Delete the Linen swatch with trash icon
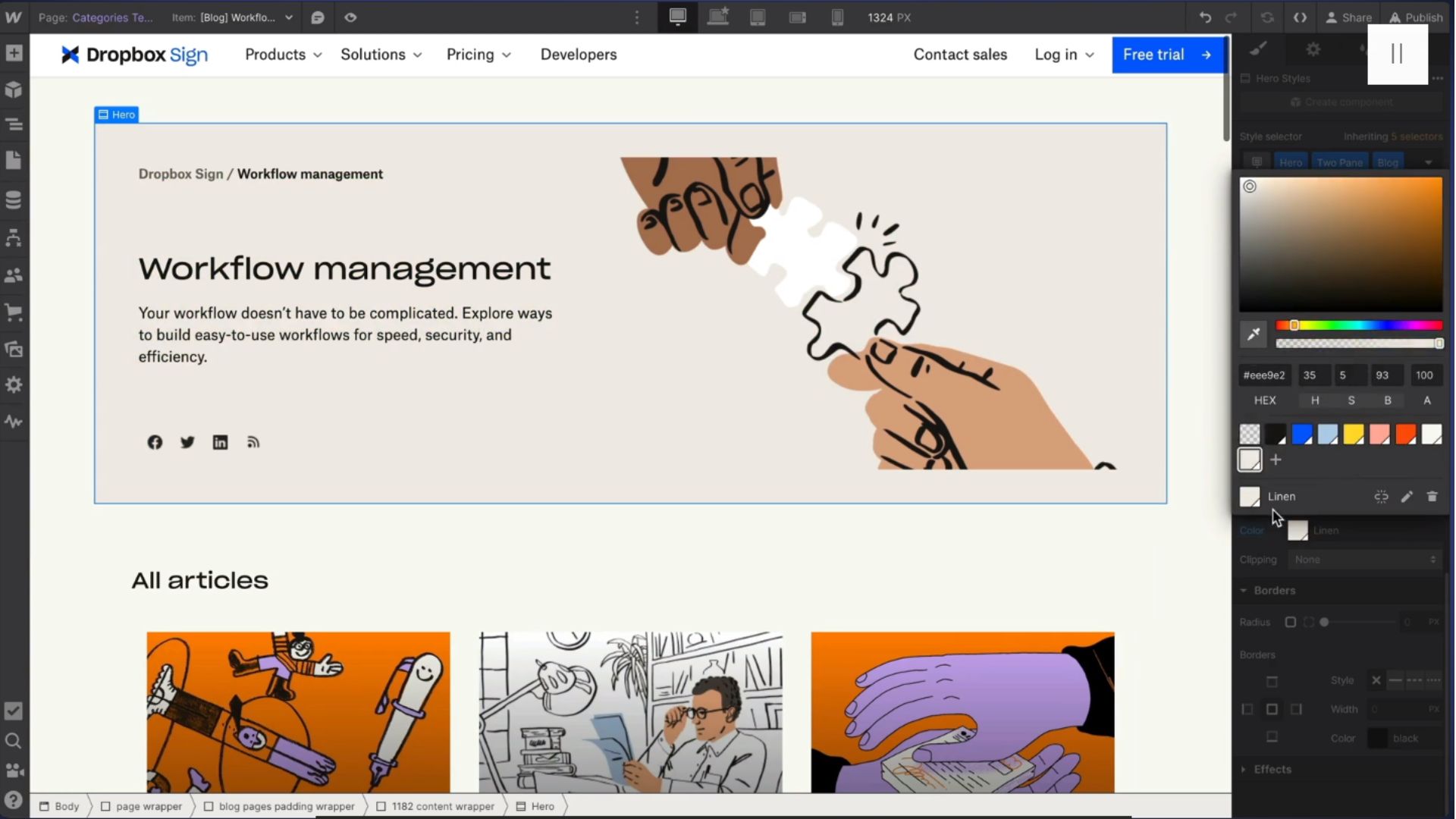This screenshot has width=1456, height=819. [1432, 497]
